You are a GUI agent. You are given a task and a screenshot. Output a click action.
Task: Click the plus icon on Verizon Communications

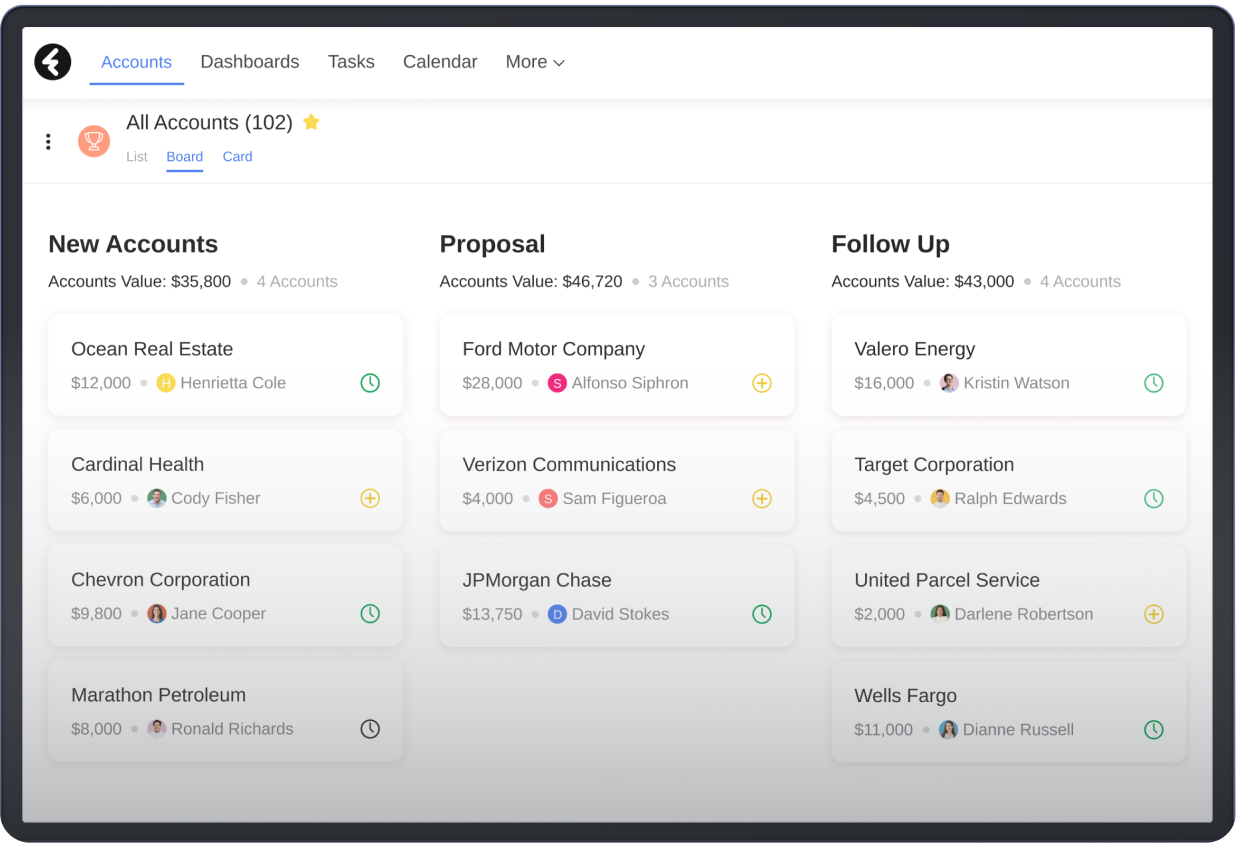[x=762, y=498]
